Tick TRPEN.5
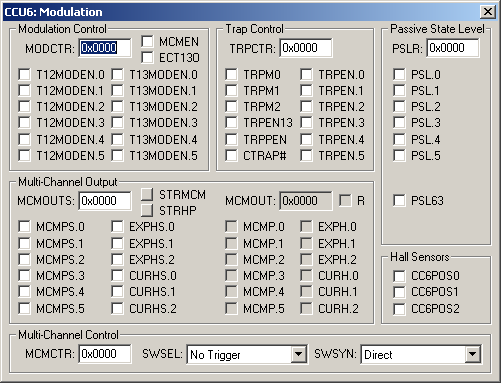The height and width of the screenshot is (383, 501). tap(306, 155)
